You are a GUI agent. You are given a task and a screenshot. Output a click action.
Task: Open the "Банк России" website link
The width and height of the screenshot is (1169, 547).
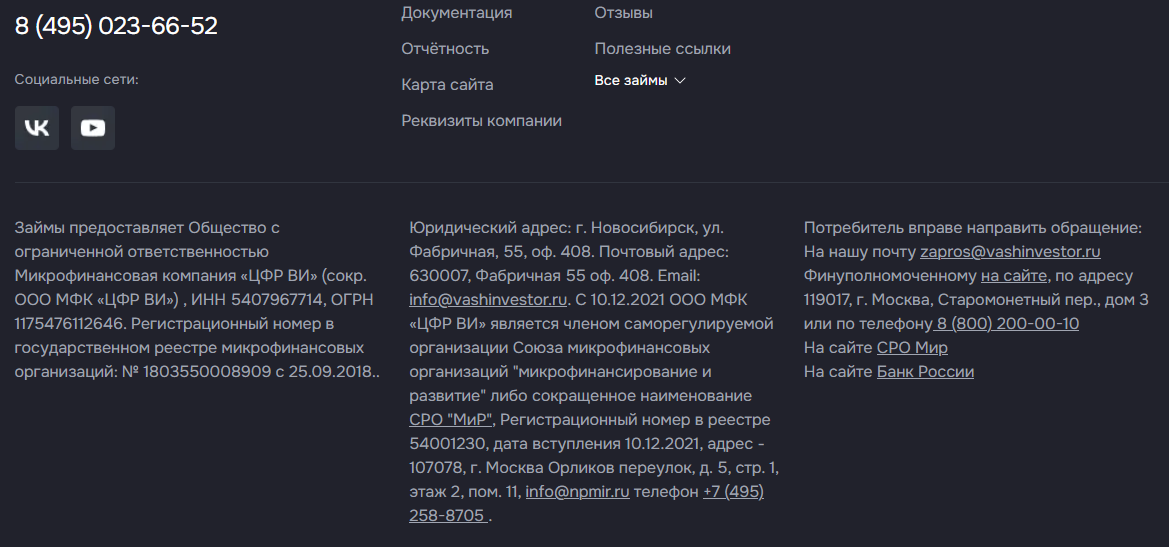pos(925,372)
